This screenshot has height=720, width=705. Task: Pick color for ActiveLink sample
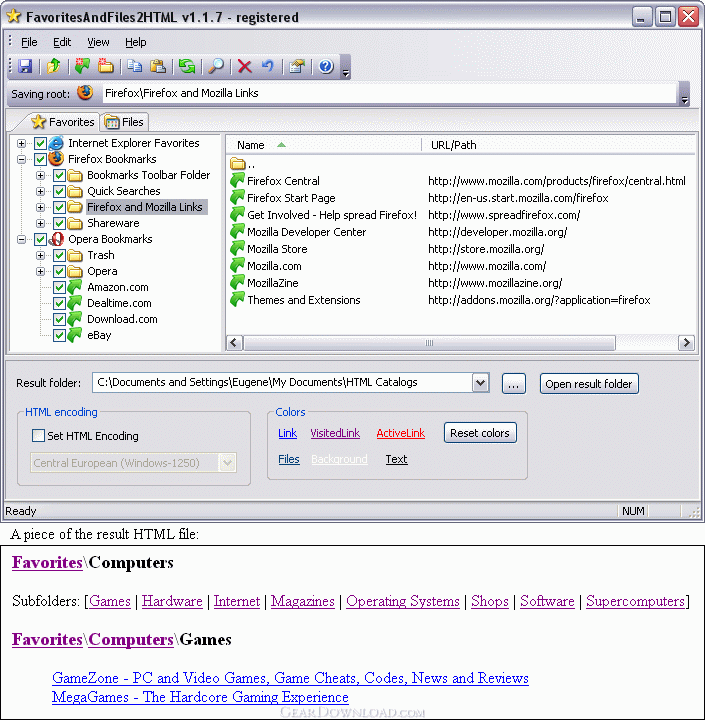(400, 433)
